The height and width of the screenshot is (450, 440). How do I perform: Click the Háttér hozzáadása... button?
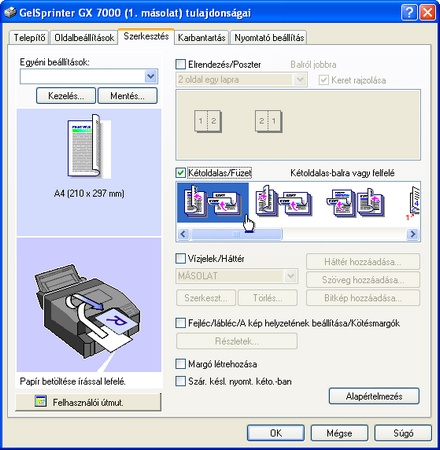[363, 262]
